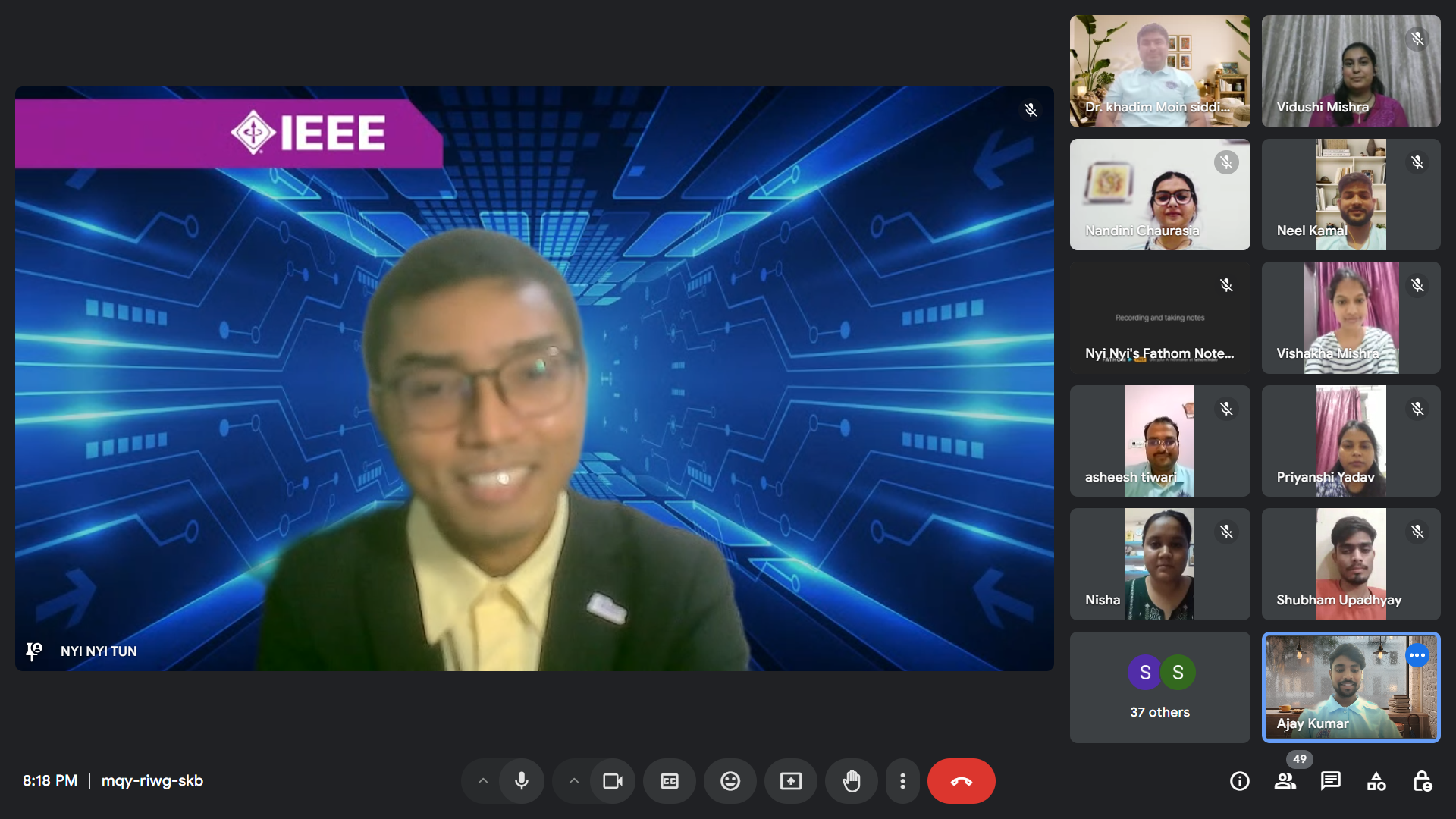
Task: Open options on Ajay Kumar tile
Action: [1417, 655]
